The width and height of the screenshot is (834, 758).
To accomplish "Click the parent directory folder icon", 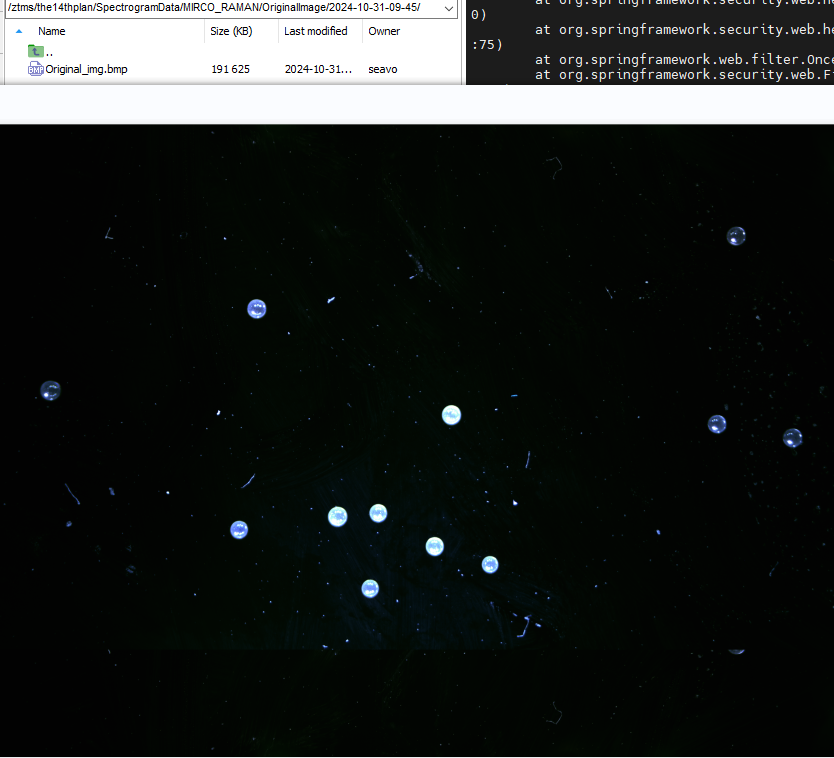I will (x=36, y=51).
